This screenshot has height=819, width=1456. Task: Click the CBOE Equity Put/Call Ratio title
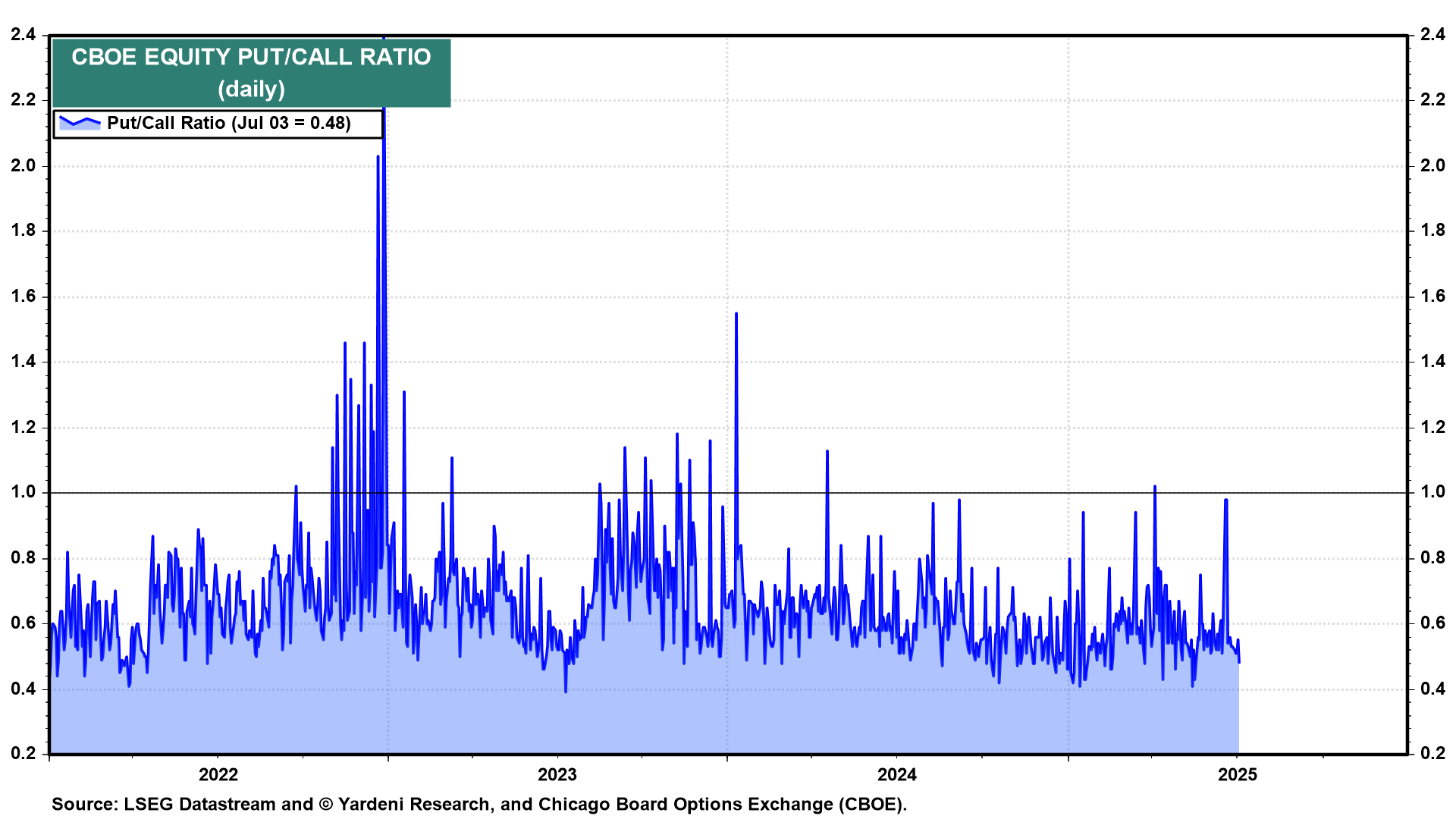(x=251, y=58)
